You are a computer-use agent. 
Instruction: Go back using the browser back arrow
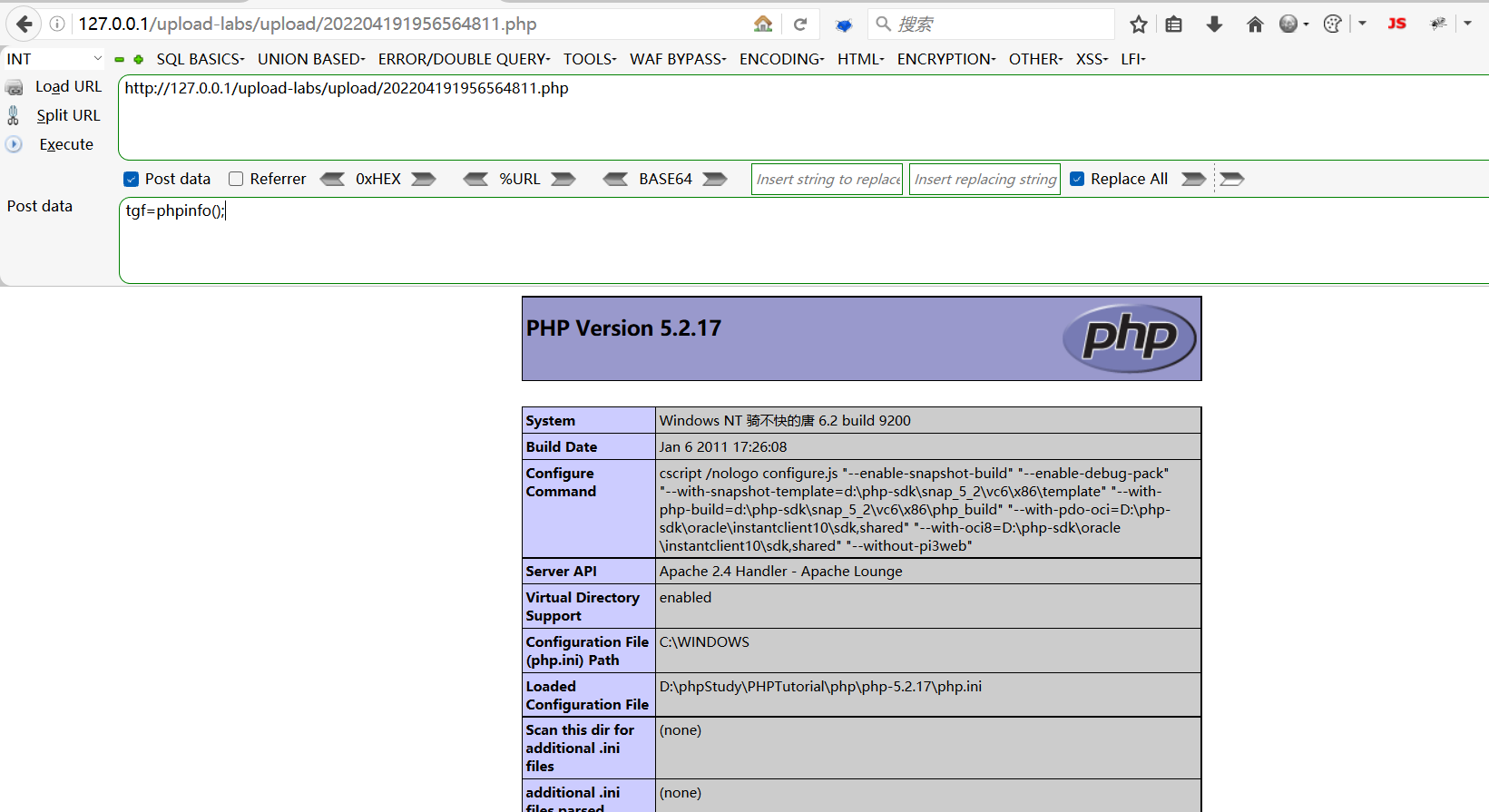click(24, 24)
